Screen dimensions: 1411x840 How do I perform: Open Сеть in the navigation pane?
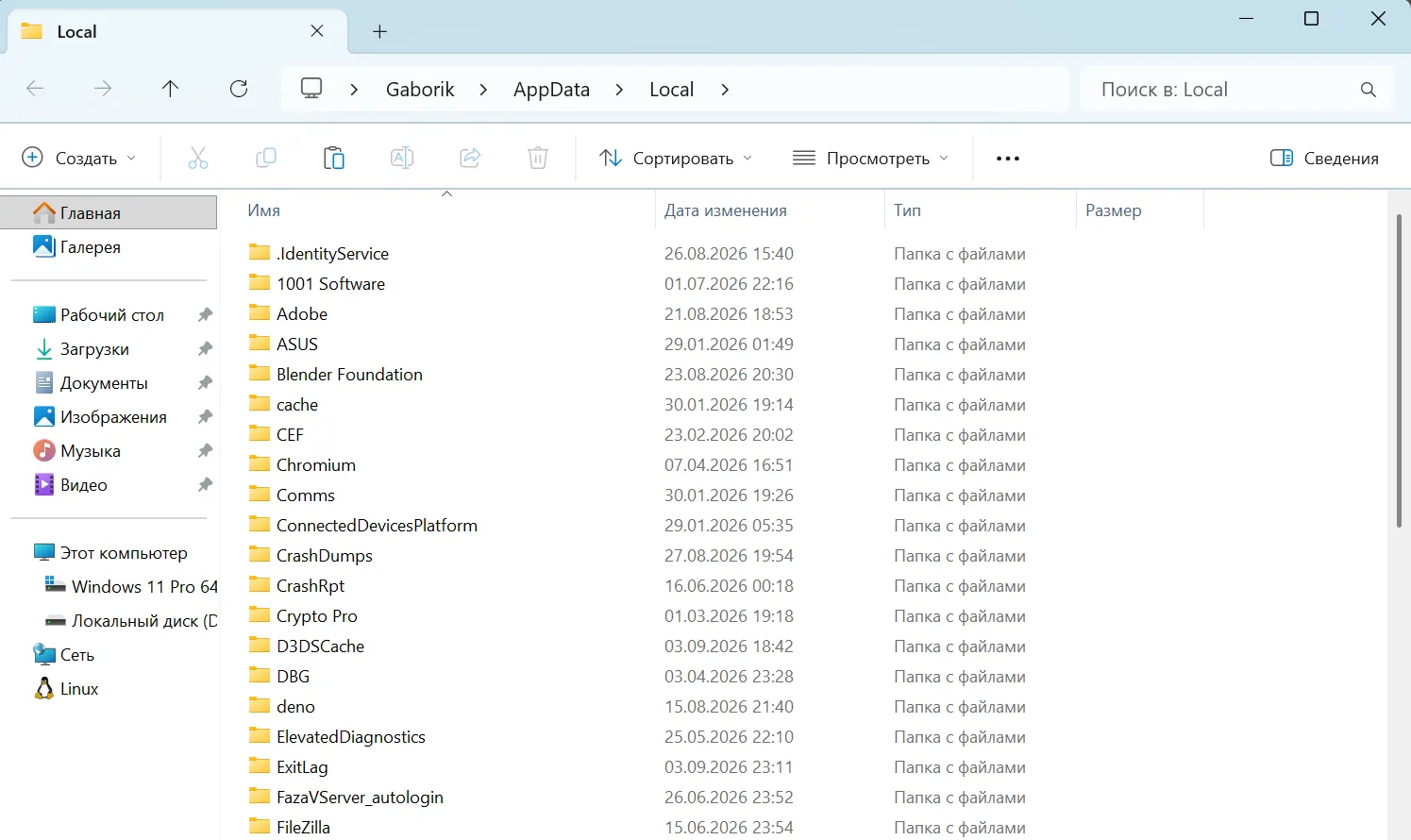(x=77, y=655)
